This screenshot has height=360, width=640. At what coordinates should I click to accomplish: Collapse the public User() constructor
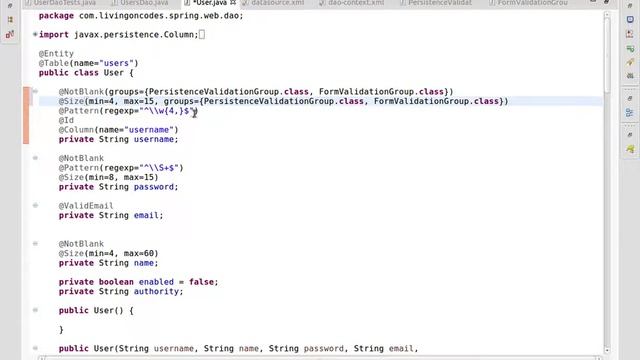pos(35,310)
